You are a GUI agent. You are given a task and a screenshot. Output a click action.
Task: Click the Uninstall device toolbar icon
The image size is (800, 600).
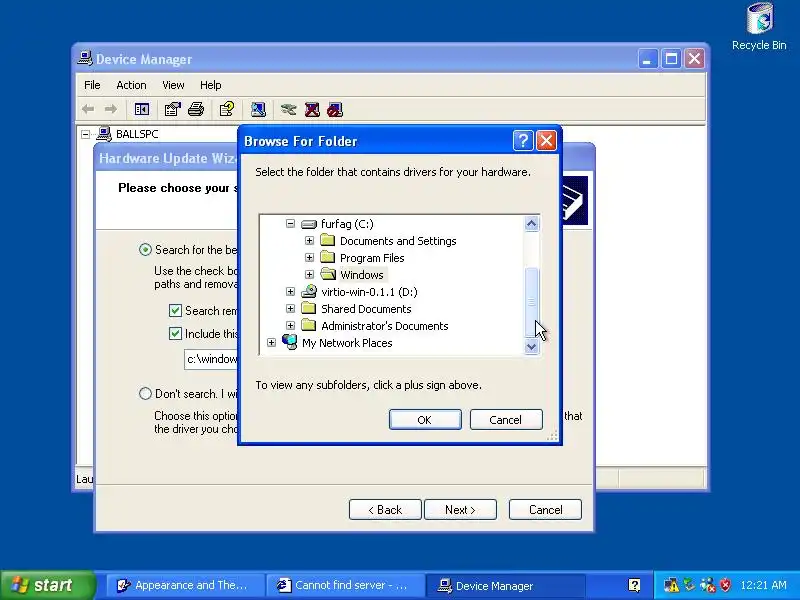(x=312, y=109)
